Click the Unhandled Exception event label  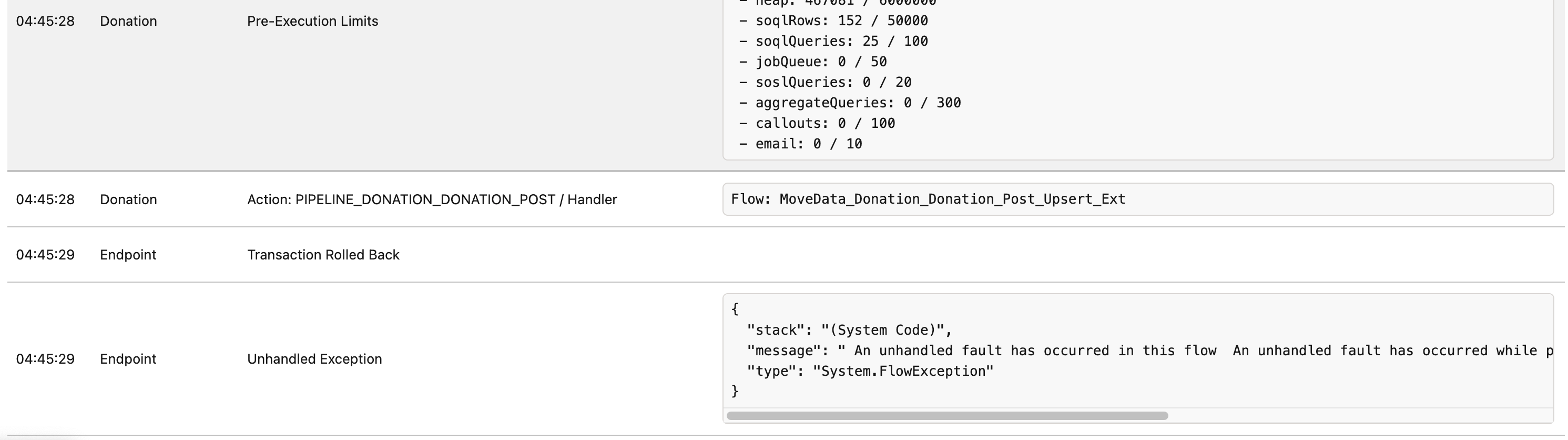coord(314,359)
